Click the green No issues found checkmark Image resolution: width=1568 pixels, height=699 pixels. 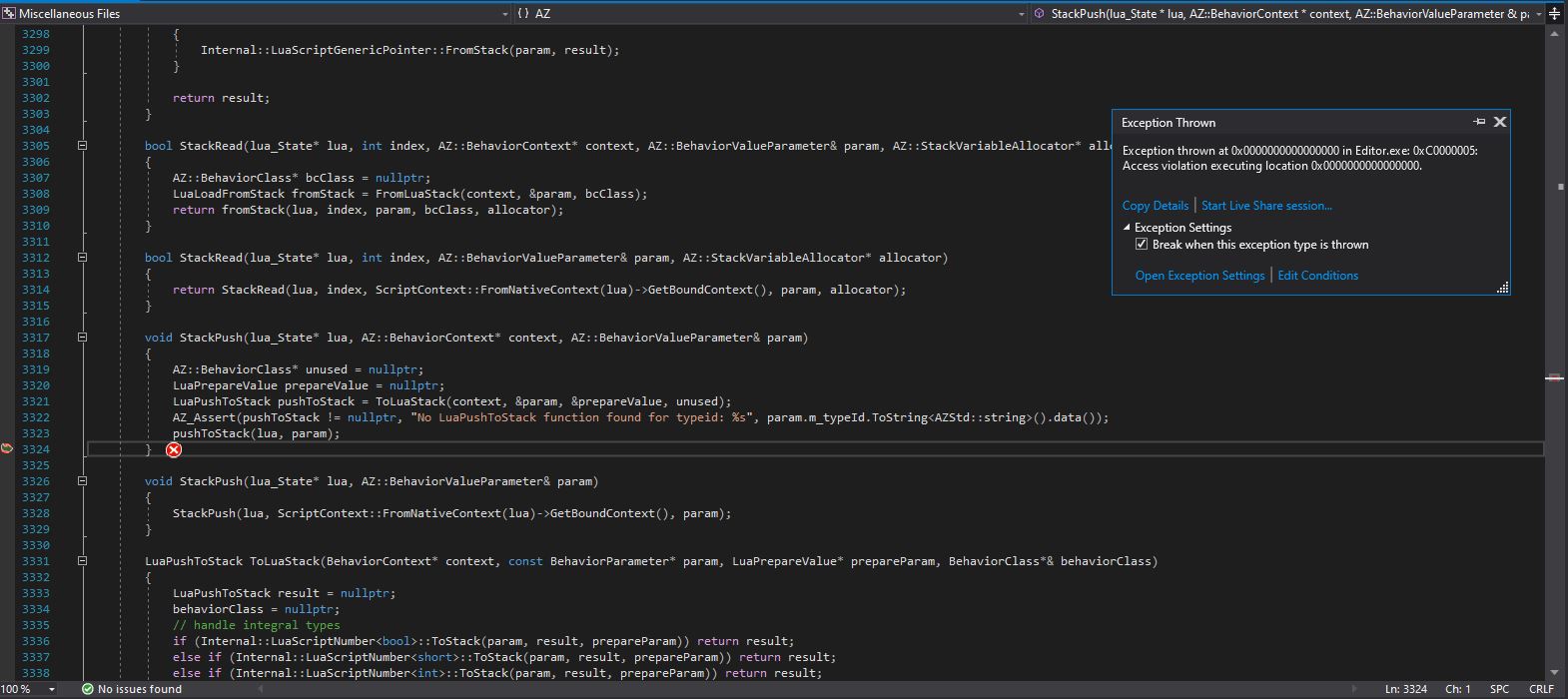[x=87, y=689]
